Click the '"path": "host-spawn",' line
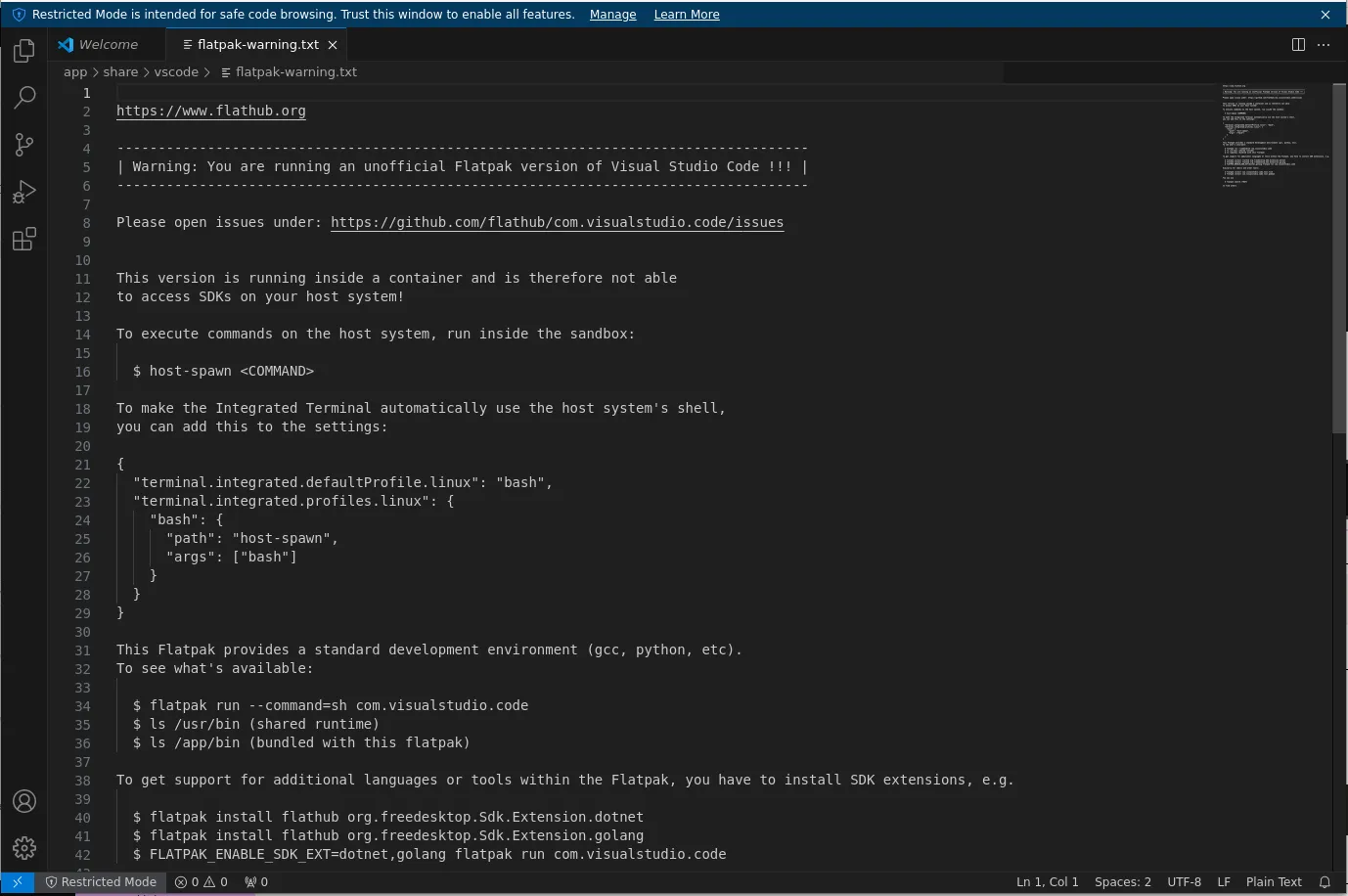 [x=252, y=538]
